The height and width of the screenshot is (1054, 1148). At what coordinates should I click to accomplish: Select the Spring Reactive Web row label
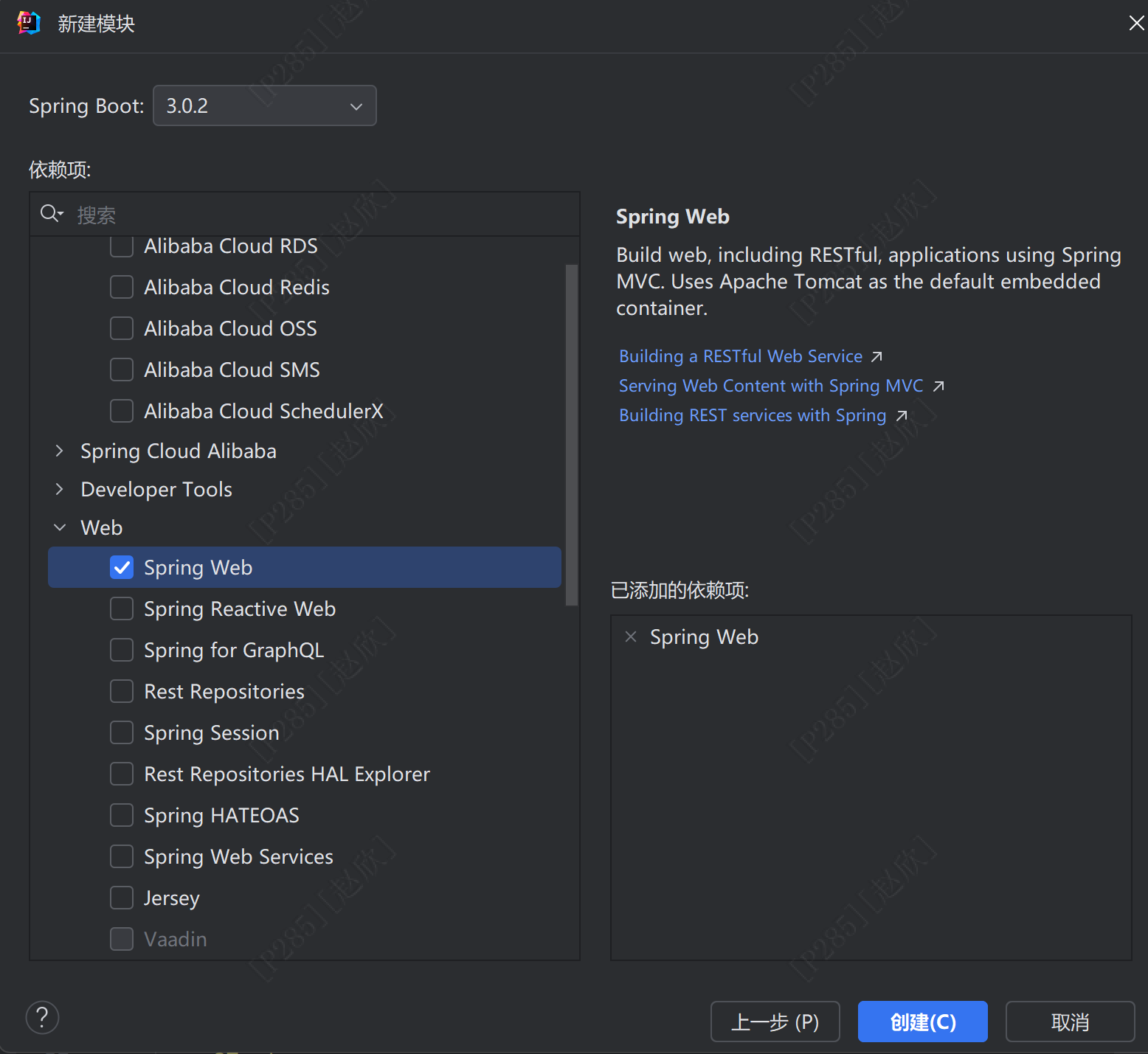pyautogui.click(x=240, y=609)
